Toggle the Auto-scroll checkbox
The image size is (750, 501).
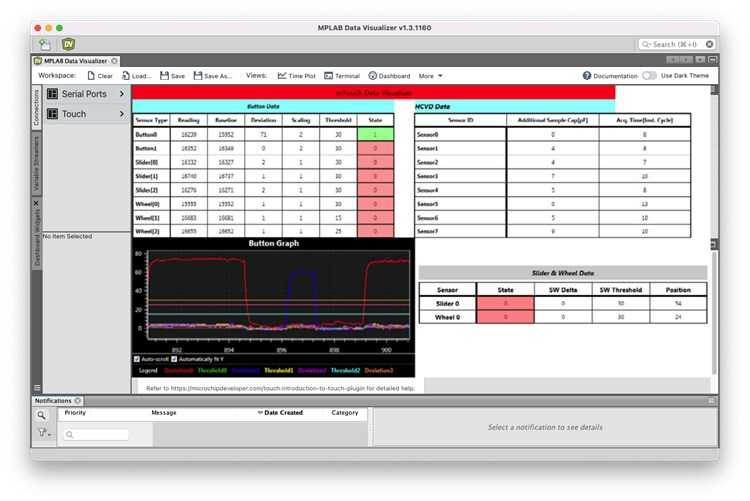click(x=137, y=359)
